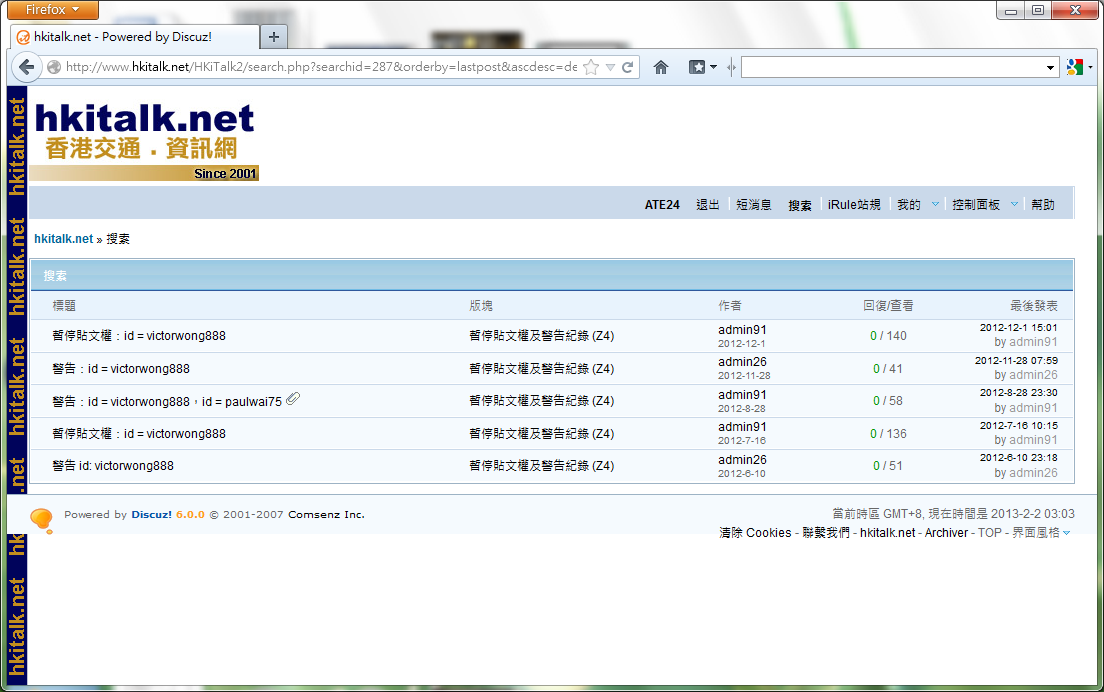Bookmark this page with the star icon

pyautogui.click(x=591, y=67)
